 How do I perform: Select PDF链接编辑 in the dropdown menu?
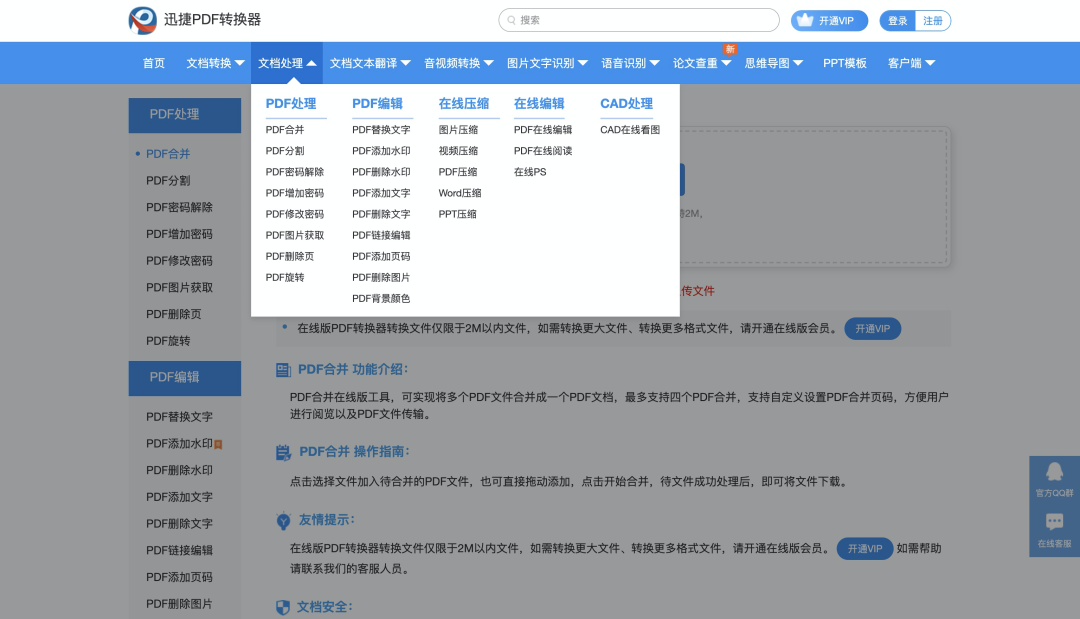point(381,235)
